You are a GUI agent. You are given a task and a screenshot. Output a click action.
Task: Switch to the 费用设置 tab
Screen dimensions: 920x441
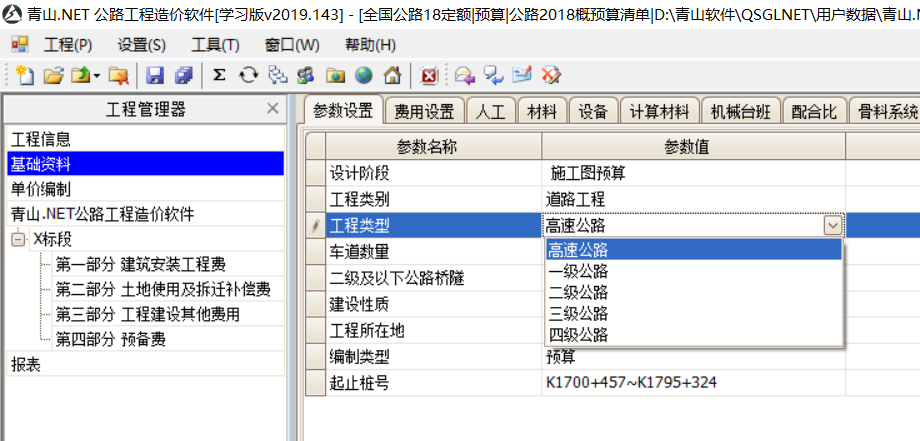[424, 111]
